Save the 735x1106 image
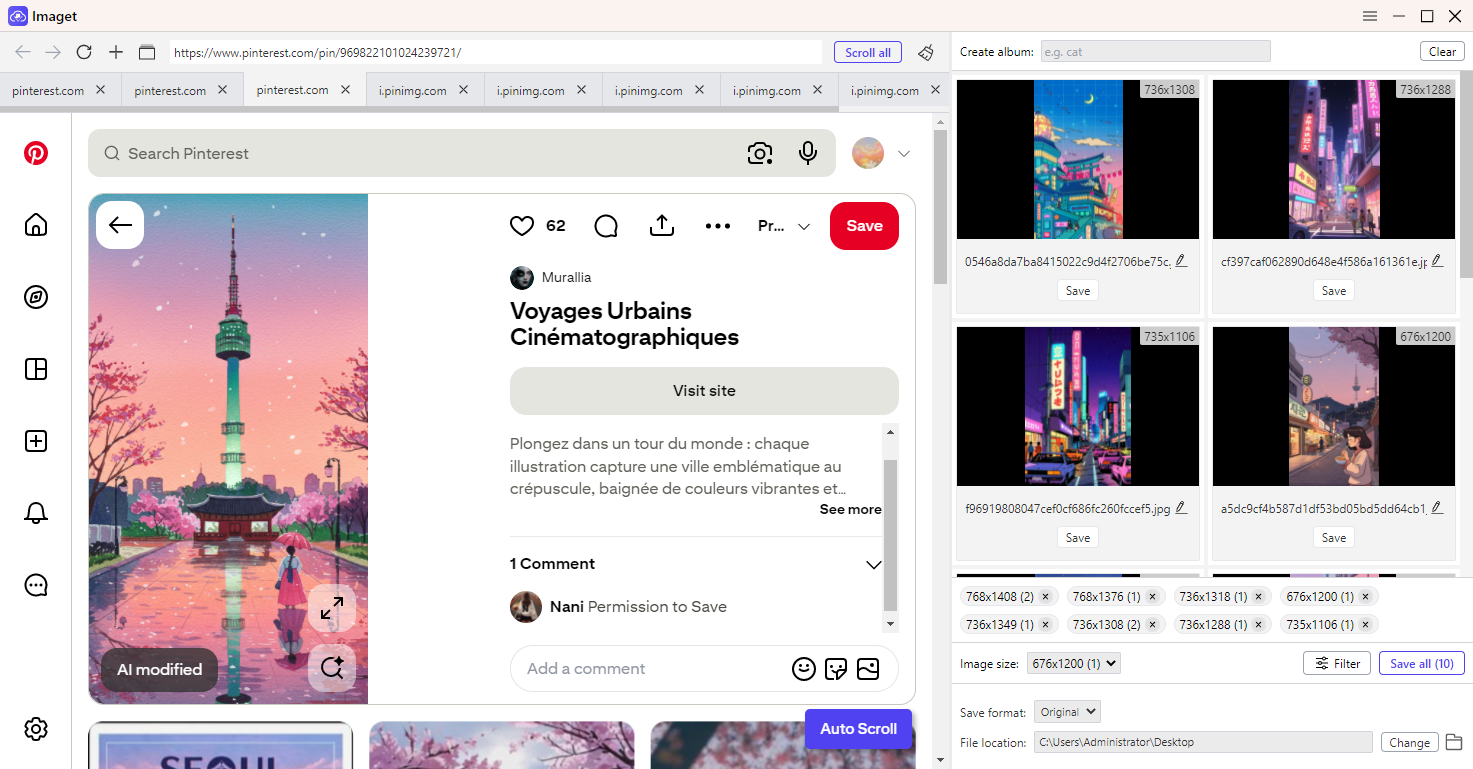 (x=1077, y=537)
